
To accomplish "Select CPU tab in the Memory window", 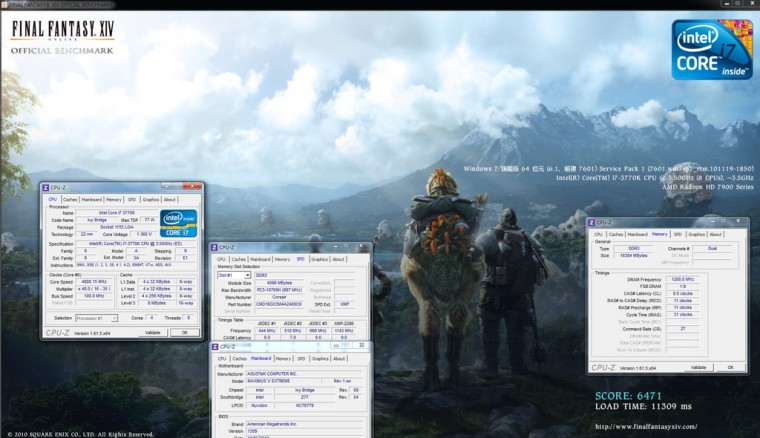I will [599, 235].
